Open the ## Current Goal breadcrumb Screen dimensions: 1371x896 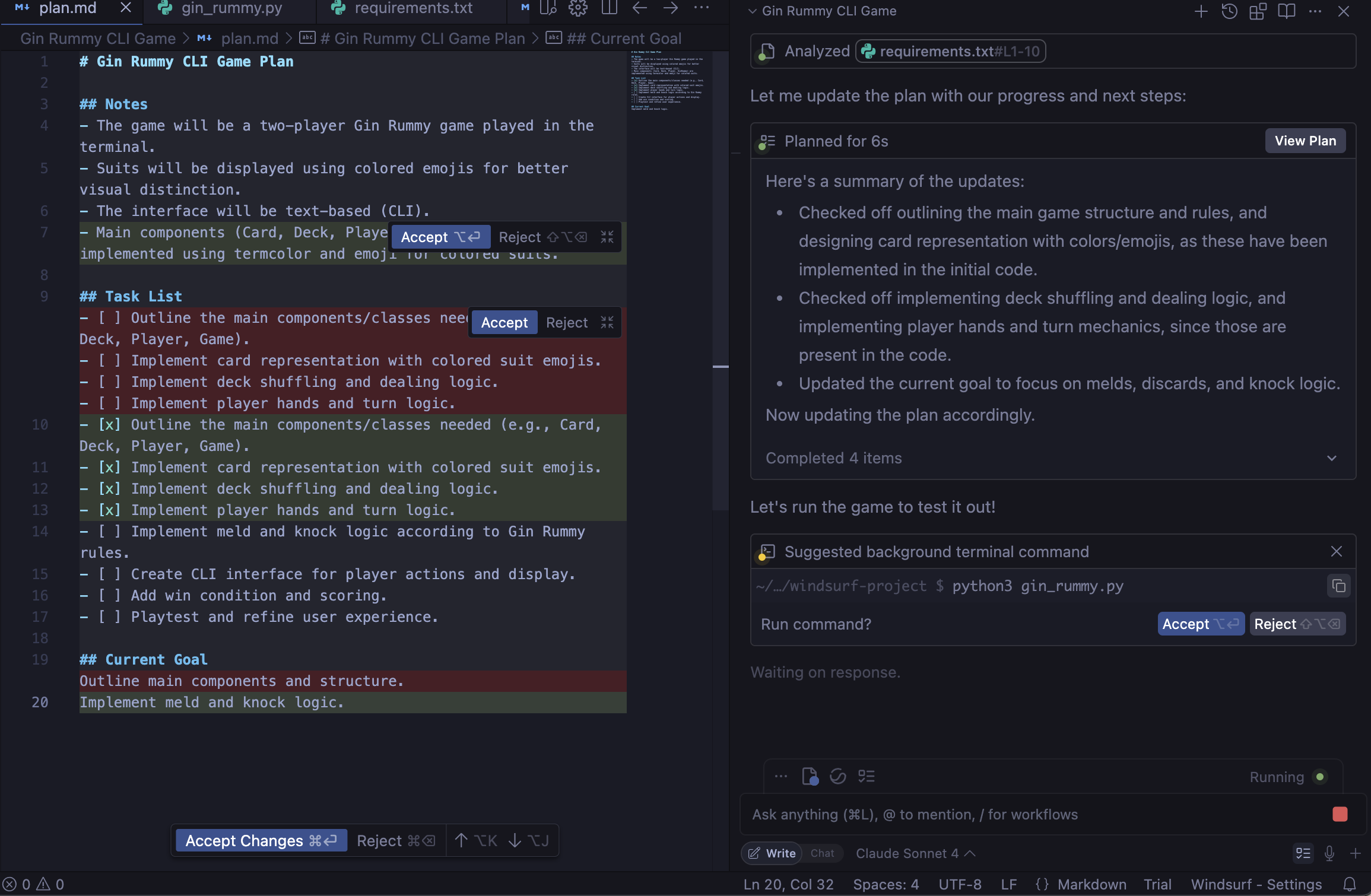click(614, 39)
